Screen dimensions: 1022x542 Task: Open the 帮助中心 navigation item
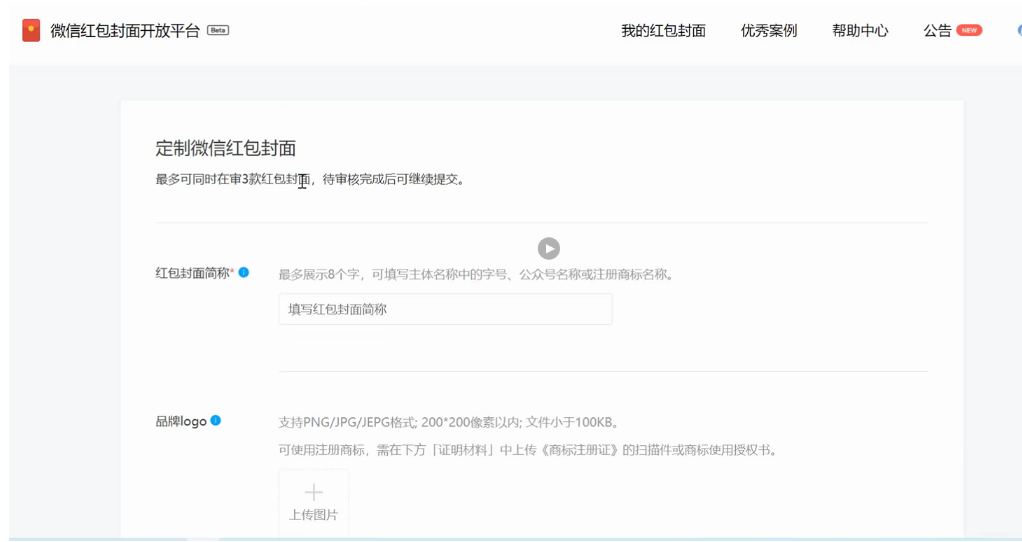[860, 31]
